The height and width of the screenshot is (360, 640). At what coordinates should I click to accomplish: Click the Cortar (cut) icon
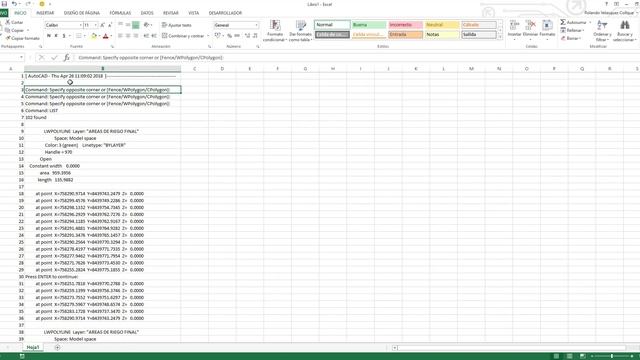8,22
